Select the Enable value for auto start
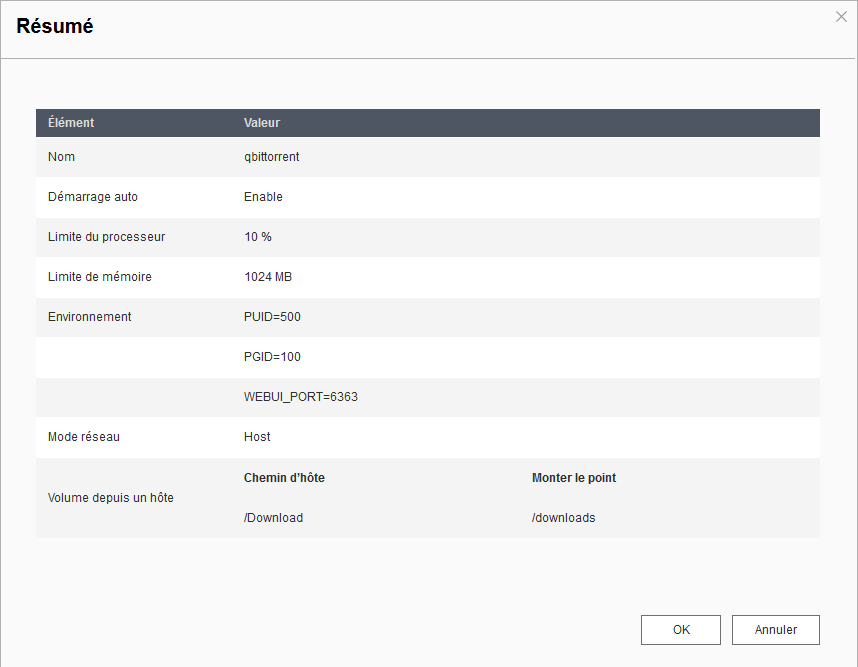The width and height of the screenshot is (858, 667). click(x=263, y=197)
